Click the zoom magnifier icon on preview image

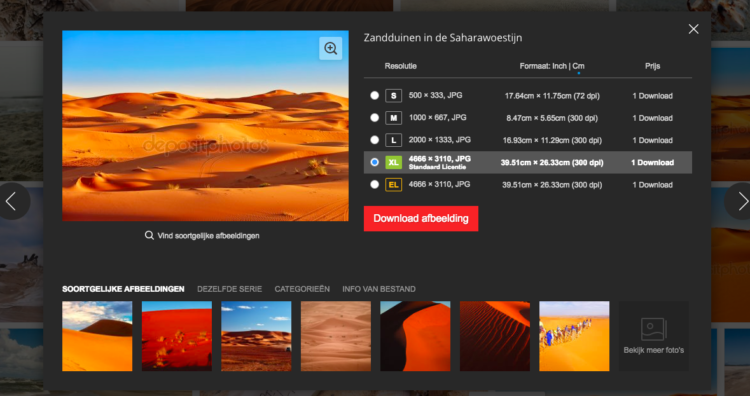(x=331, y=48)
